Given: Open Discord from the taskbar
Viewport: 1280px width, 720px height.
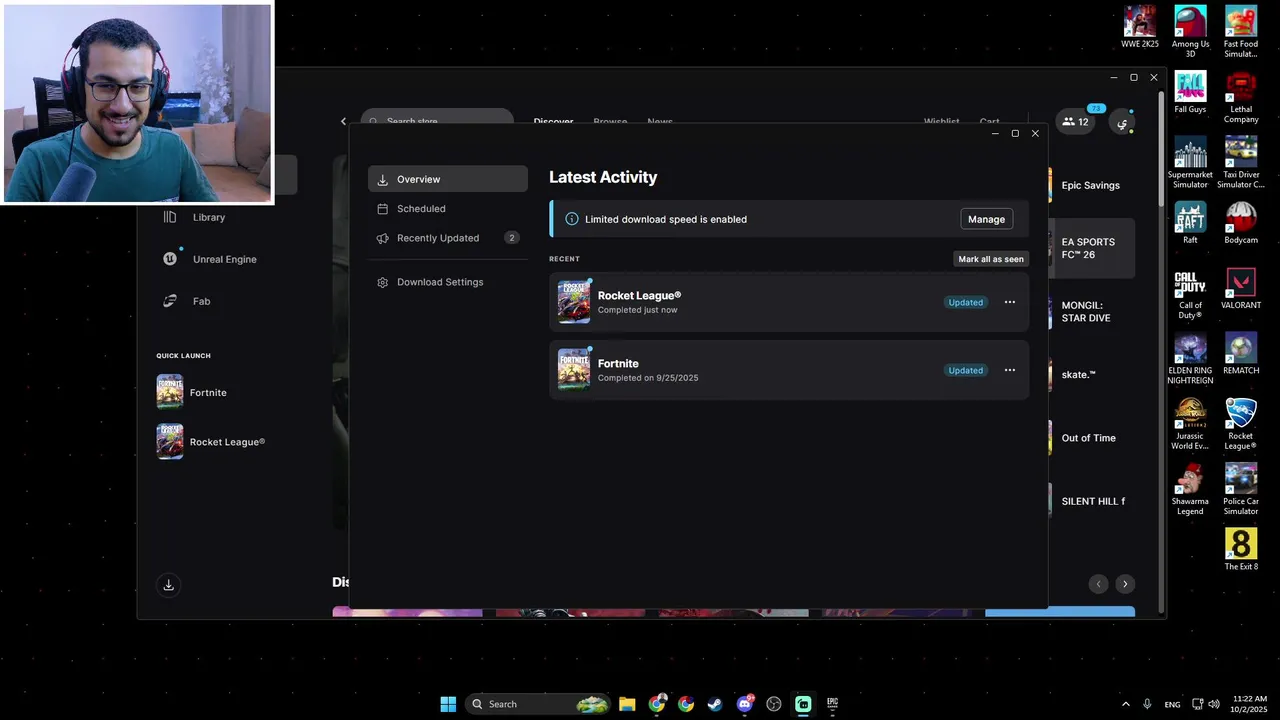Looking at the screenshot, I should [x=744, y=704].
